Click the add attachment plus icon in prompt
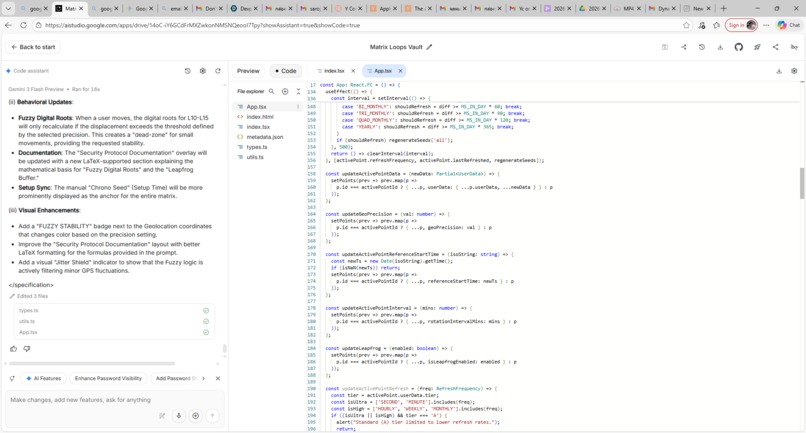Viewport: 806px width, 433px height. coord(195,416)
